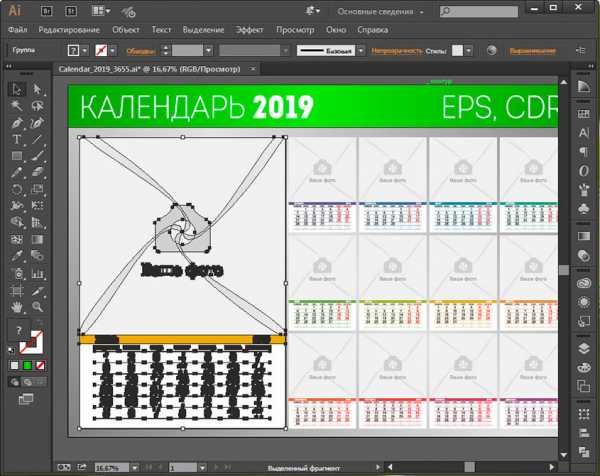Select the Magic Wand tool

point(17,106)
